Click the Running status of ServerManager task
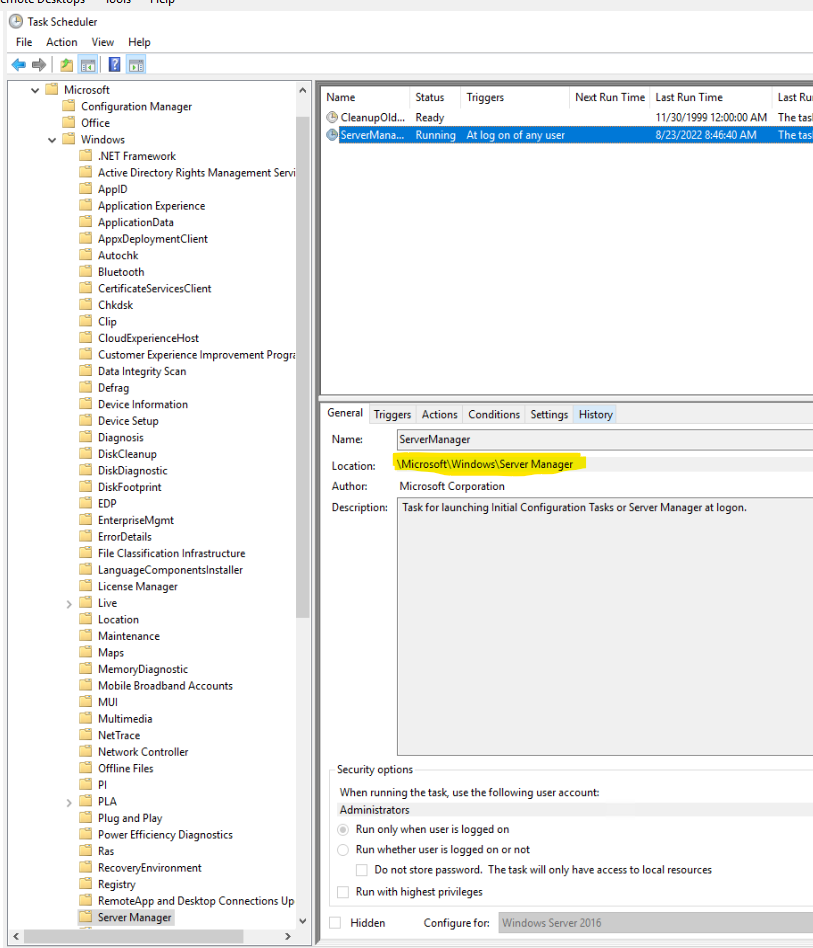The image size is (813, 948). [435, 135]
